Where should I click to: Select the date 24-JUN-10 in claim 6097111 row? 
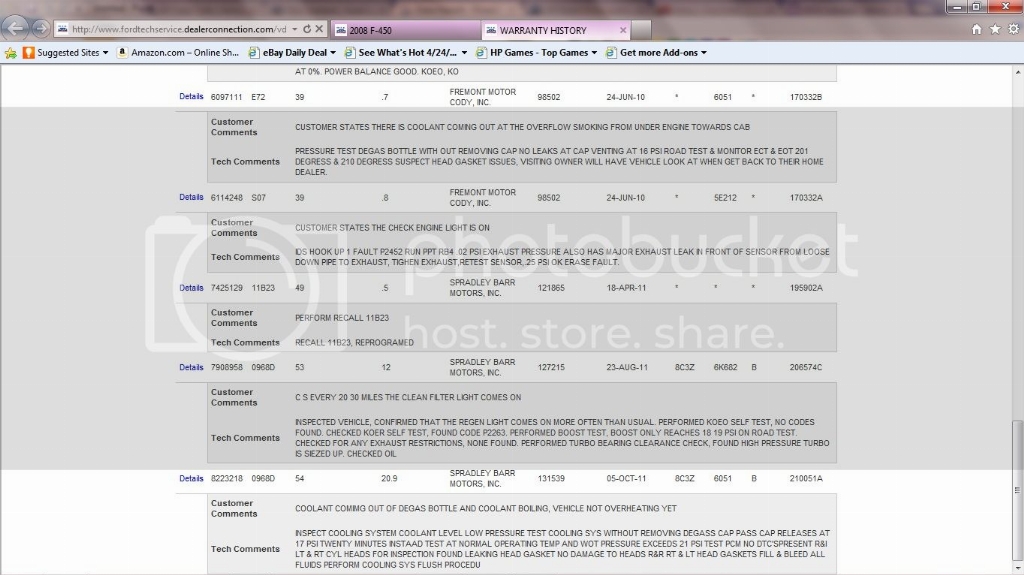pyautogui.click(x=626, y=97)
